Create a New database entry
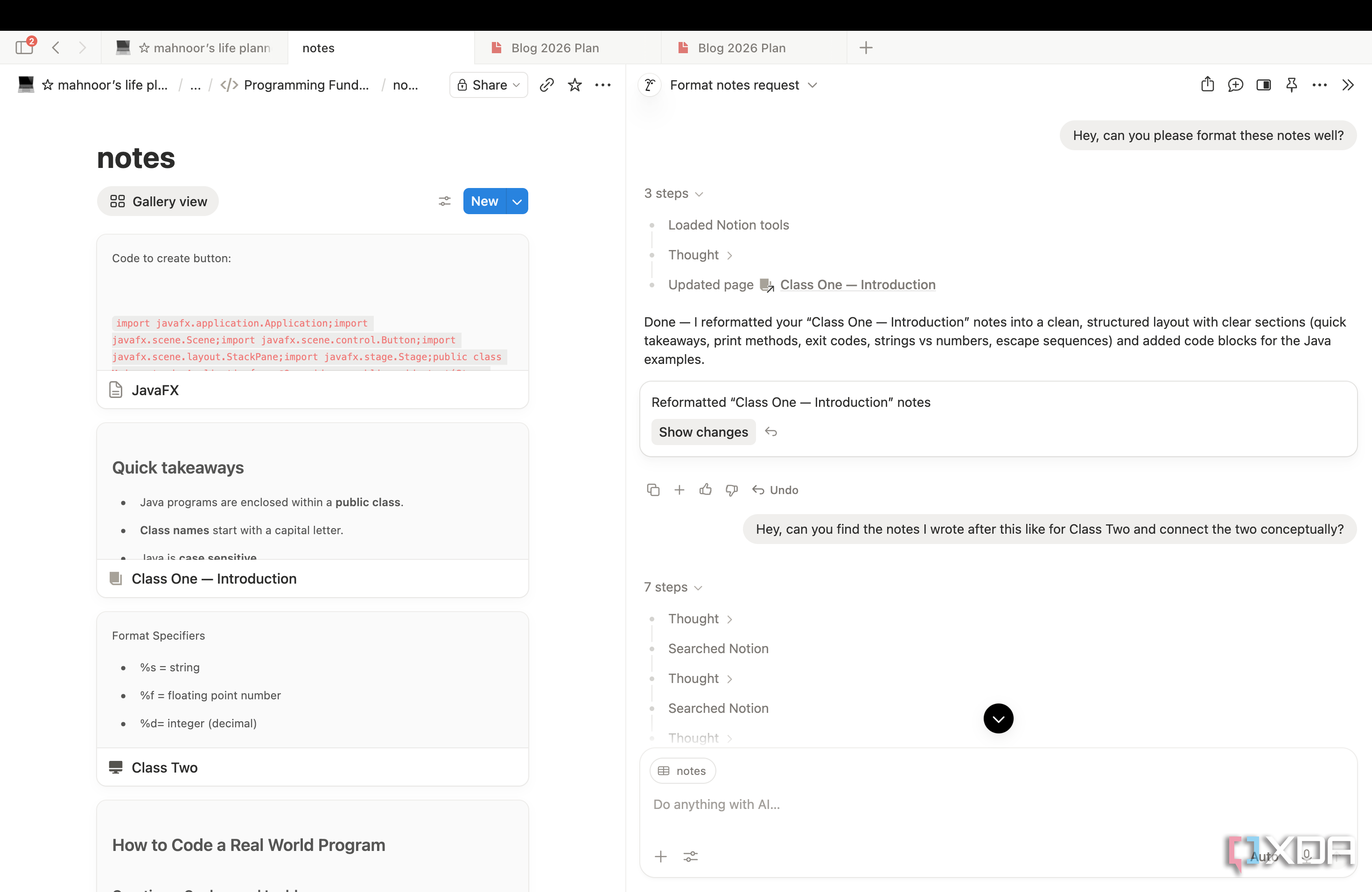 pos(484,201)
